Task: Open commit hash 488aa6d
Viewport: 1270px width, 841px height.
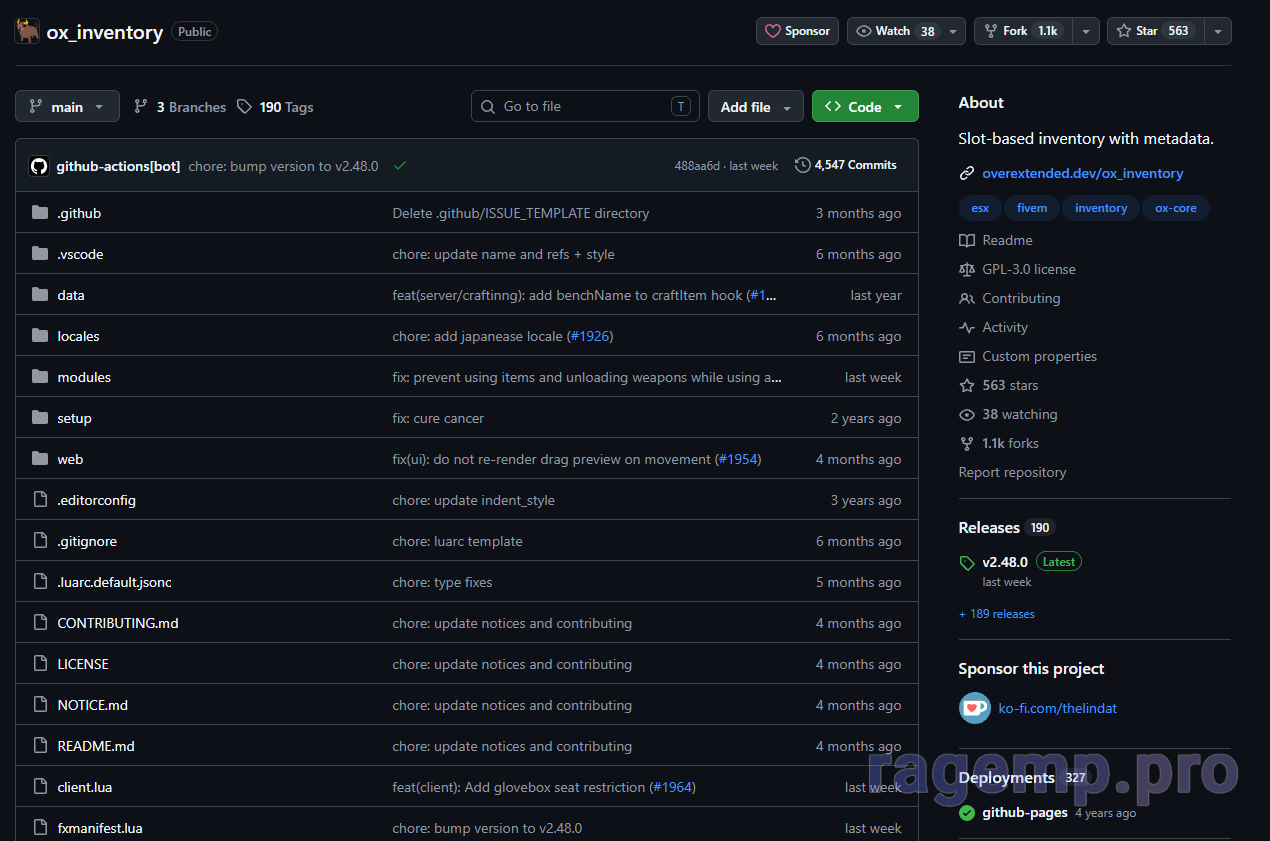Action: (x=697, y=166)
